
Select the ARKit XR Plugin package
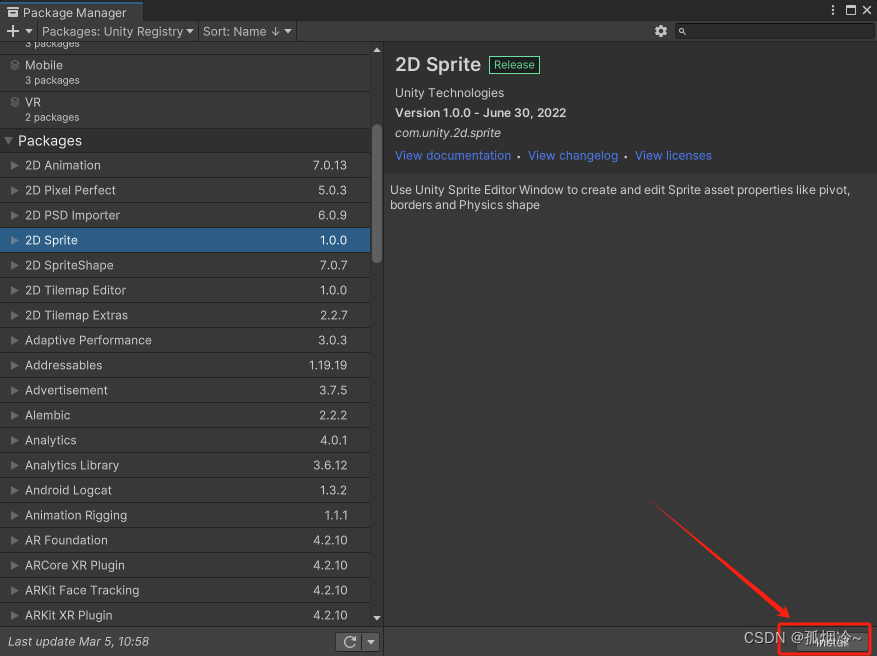tap(185, 615)
